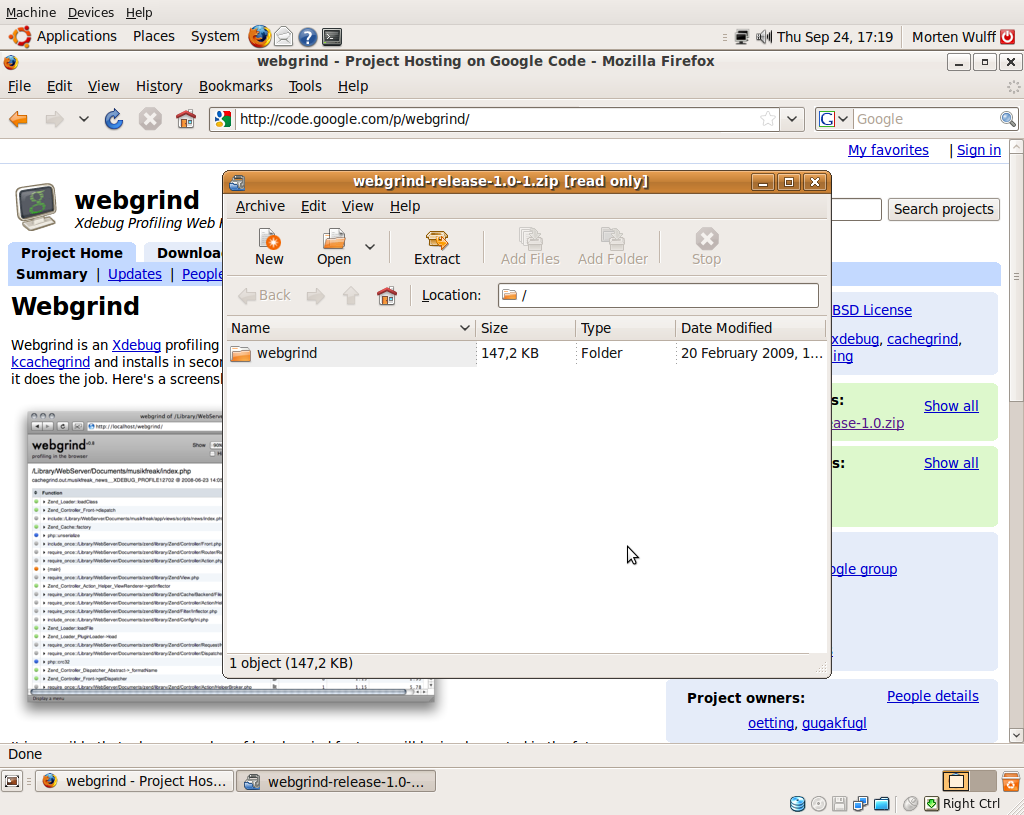Switch to the Project Home tab
Screen dimensions: 1024x815
tap(72, 253)
